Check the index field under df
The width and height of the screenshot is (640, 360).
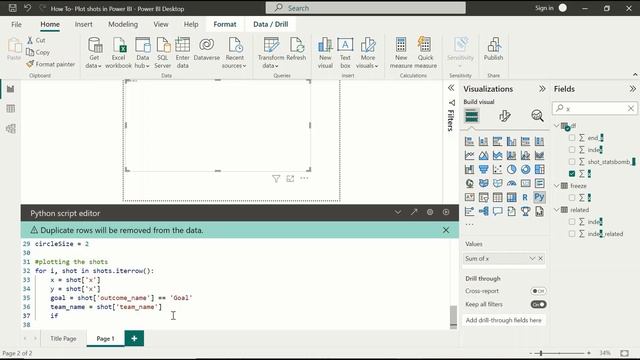572,150
